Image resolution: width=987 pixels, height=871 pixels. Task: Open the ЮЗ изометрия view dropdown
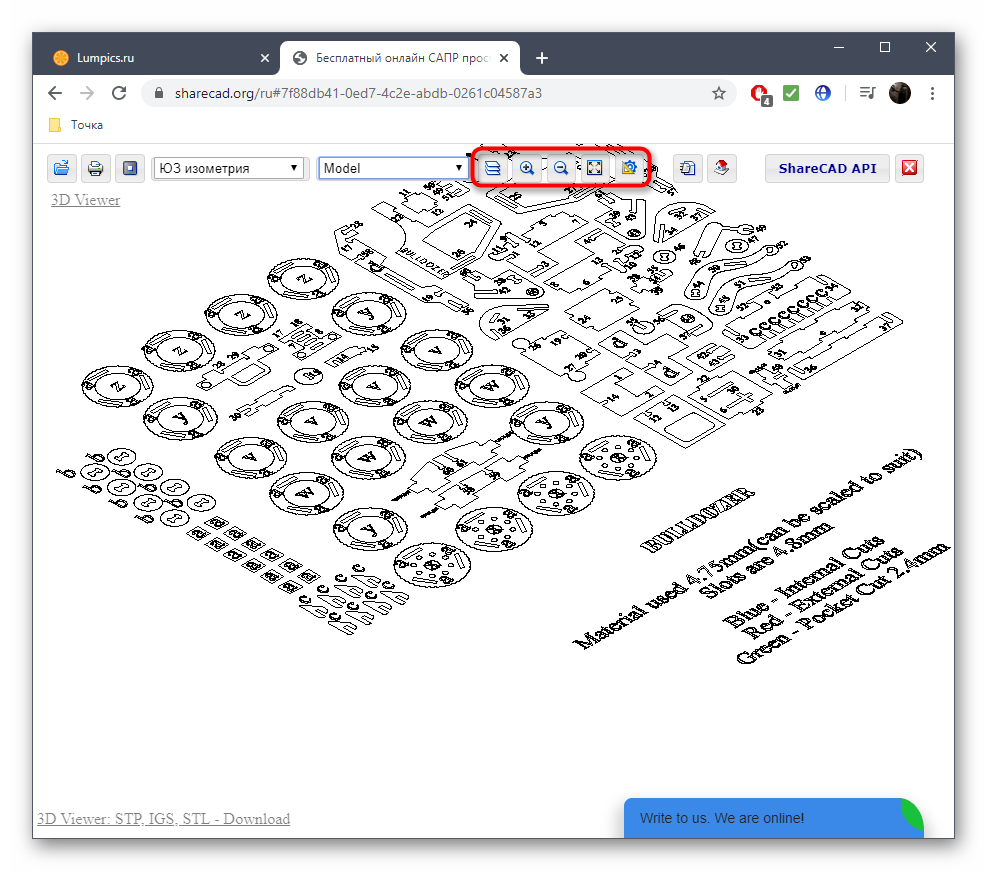tap(228, 168)
